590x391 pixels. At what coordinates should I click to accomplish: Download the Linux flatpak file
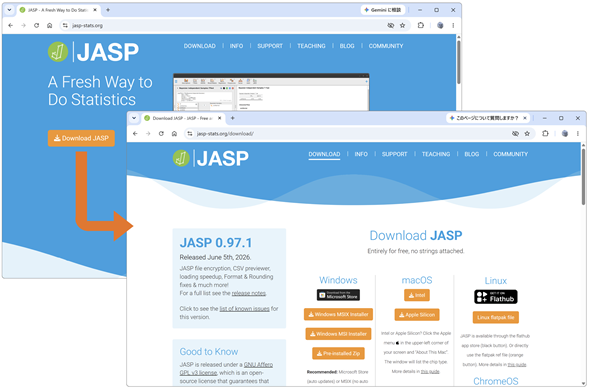pyautogui.click(x=496, y=317)
